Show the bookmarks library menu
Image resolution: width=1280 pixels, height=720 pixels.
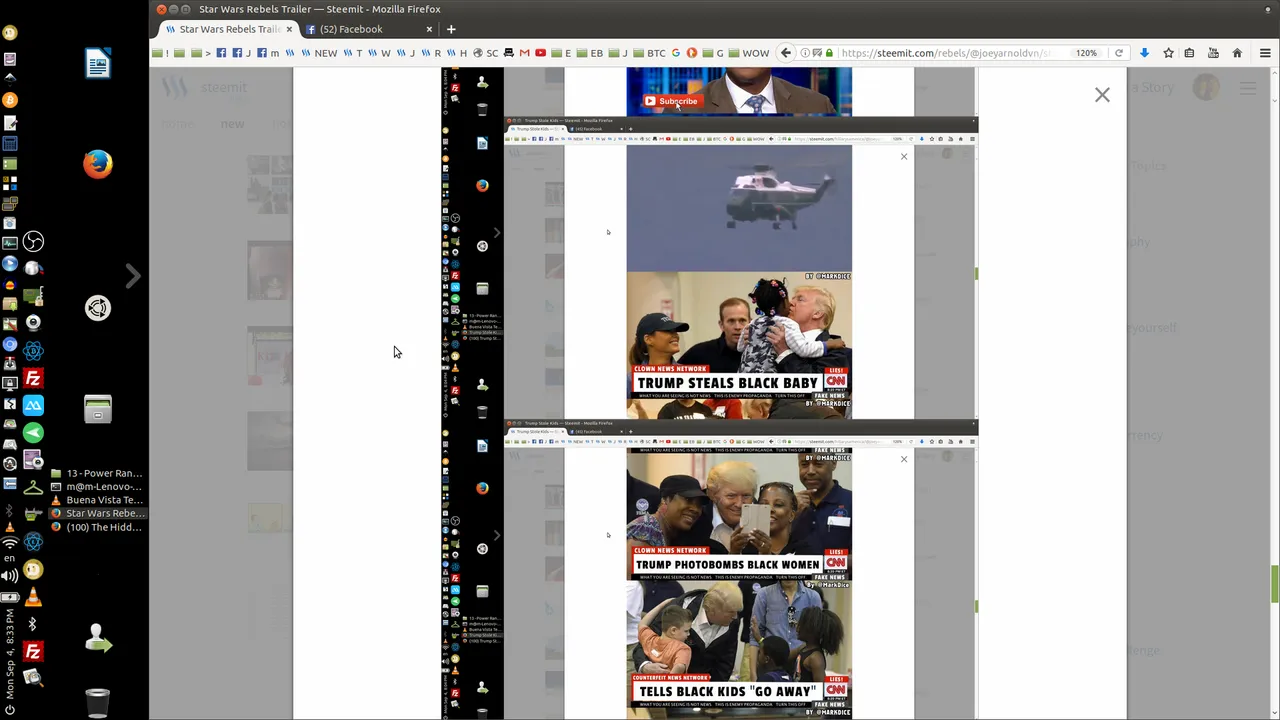pyautogui.click(x=1190, y=53)
